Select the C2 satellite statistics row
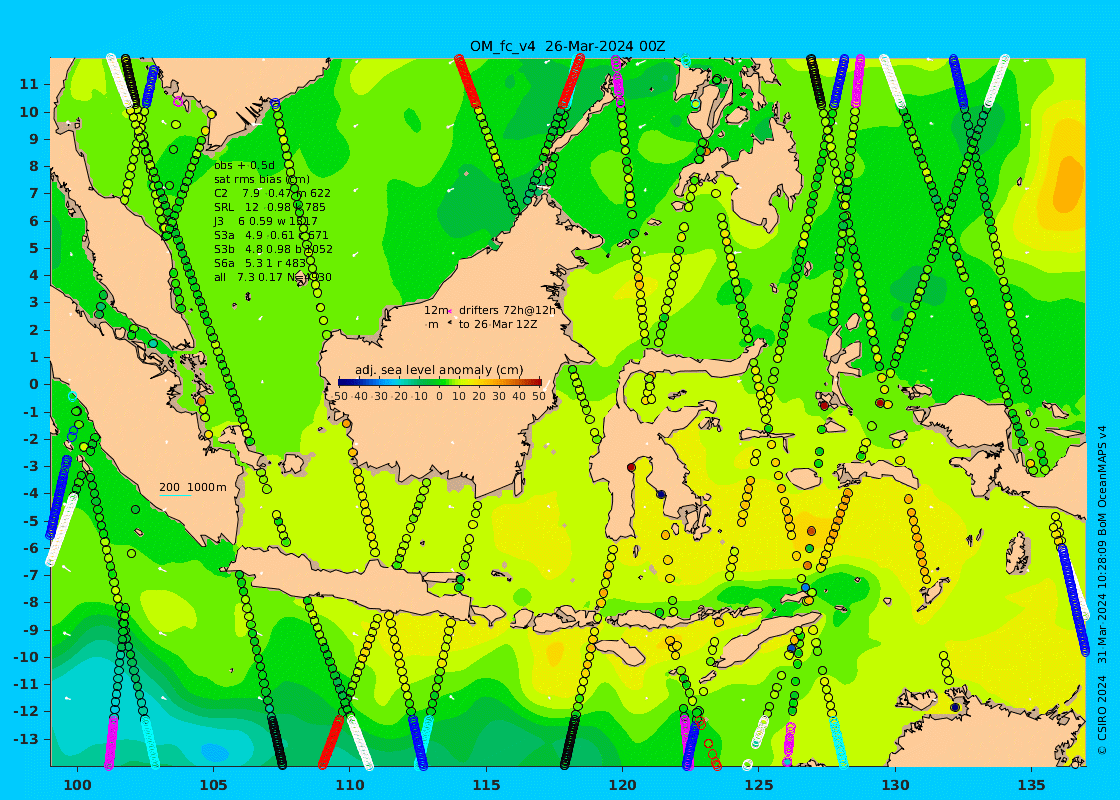This screenshot has height=800, width=1120. point(272,193)
